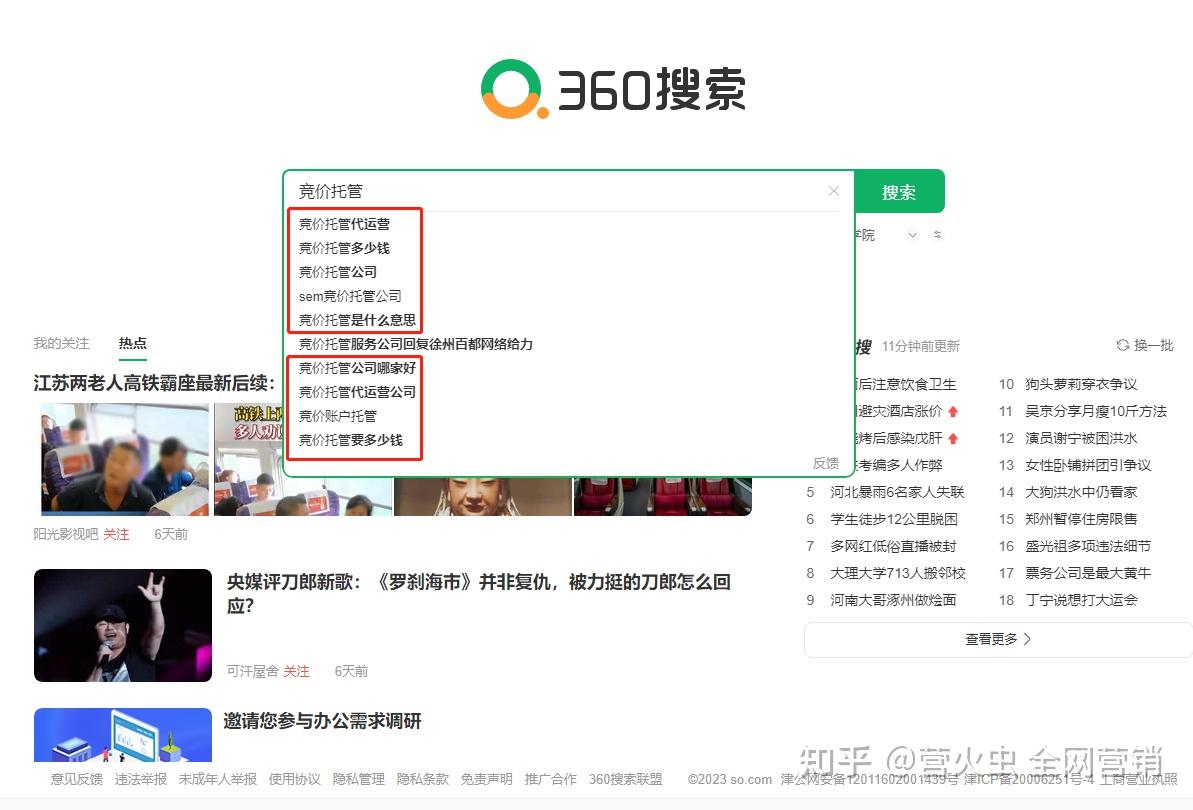Open hot item 郑州暂停住房限售
The width and height of the screenshot is (1193, 810).
pyautogui.click(x=1080, y=519)
